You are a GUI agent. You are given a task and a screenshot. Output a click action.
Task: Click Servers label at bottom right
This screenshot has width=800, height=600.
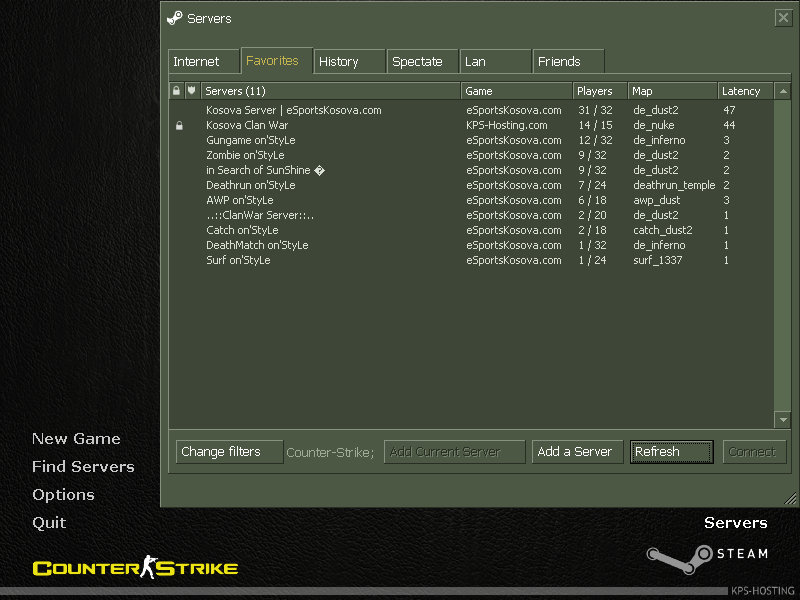click(736, 523)
